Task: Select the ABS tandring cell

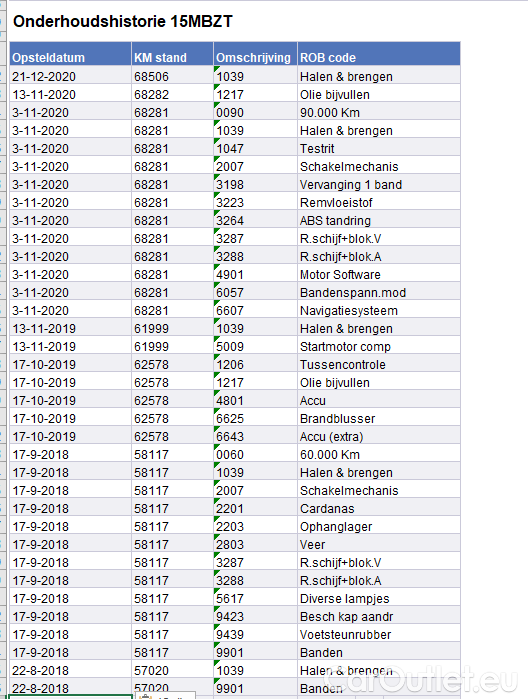Action: tap(379, 221)
